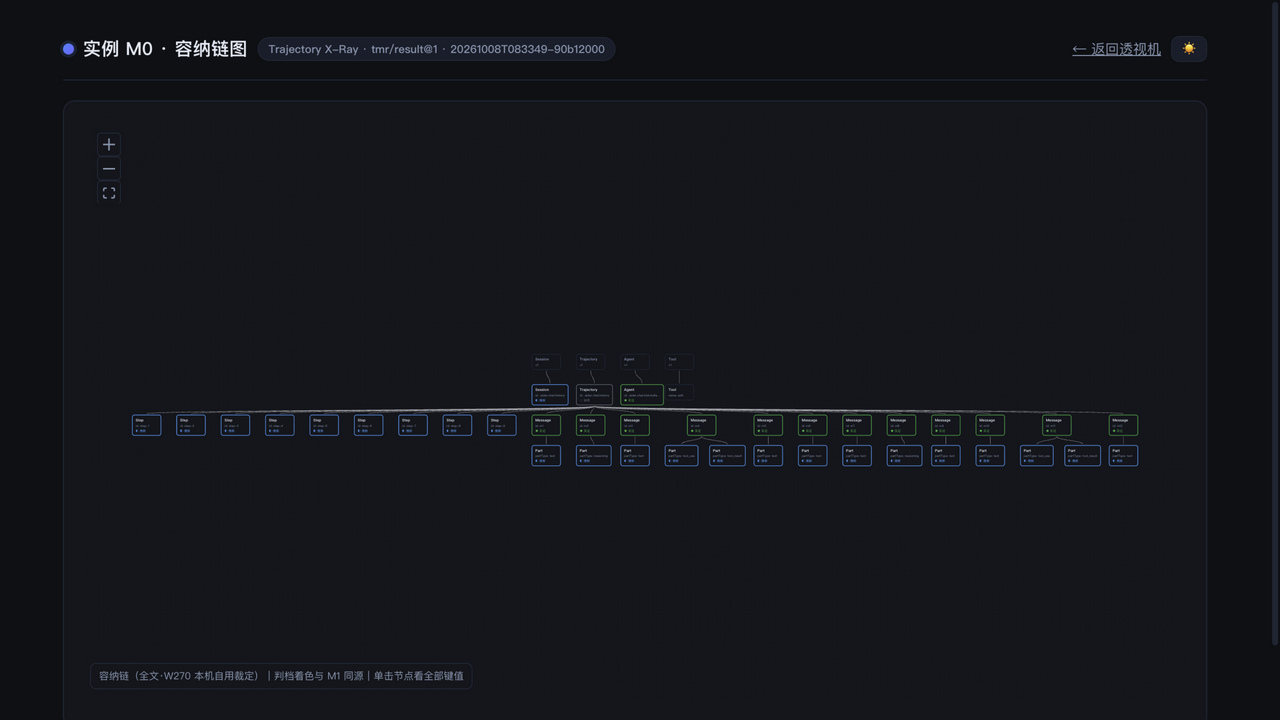Open the Trajectory schema node at top

pyautogui.click(x=591, y=362)
